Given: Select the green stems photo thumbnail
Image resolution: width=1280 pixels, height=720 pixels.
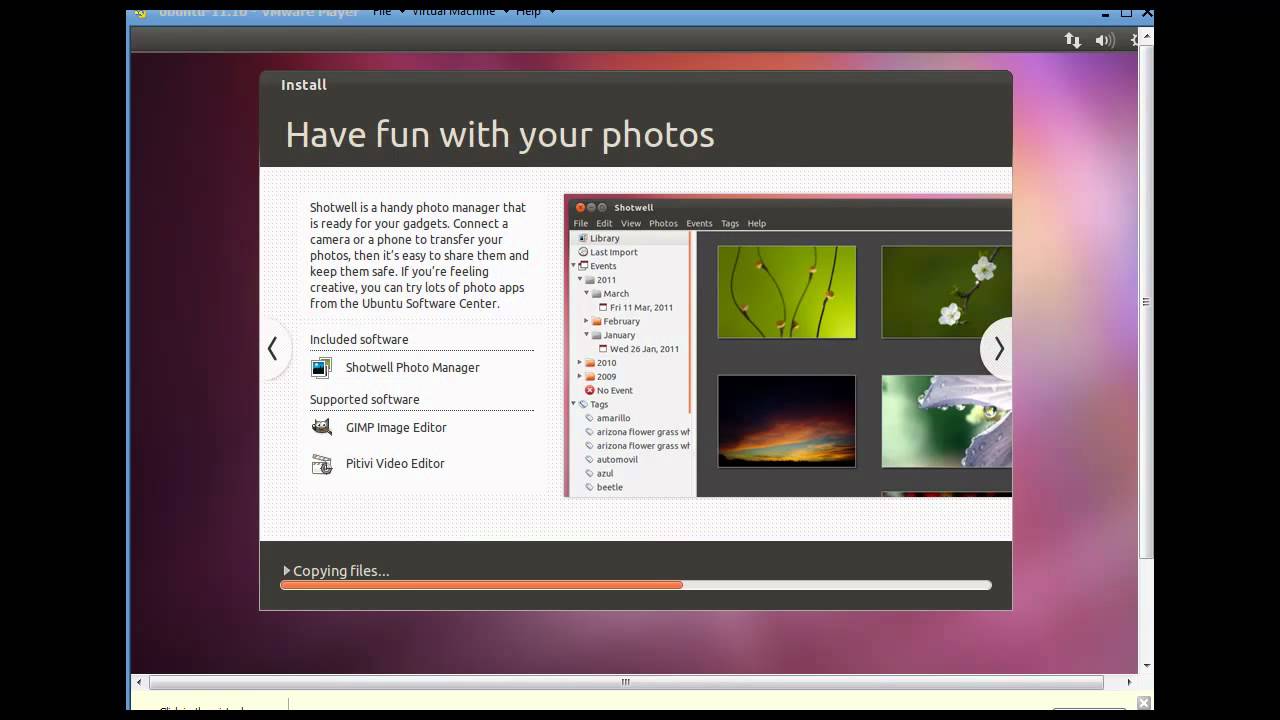Looking at the screenshot, I should click(787, 292).
